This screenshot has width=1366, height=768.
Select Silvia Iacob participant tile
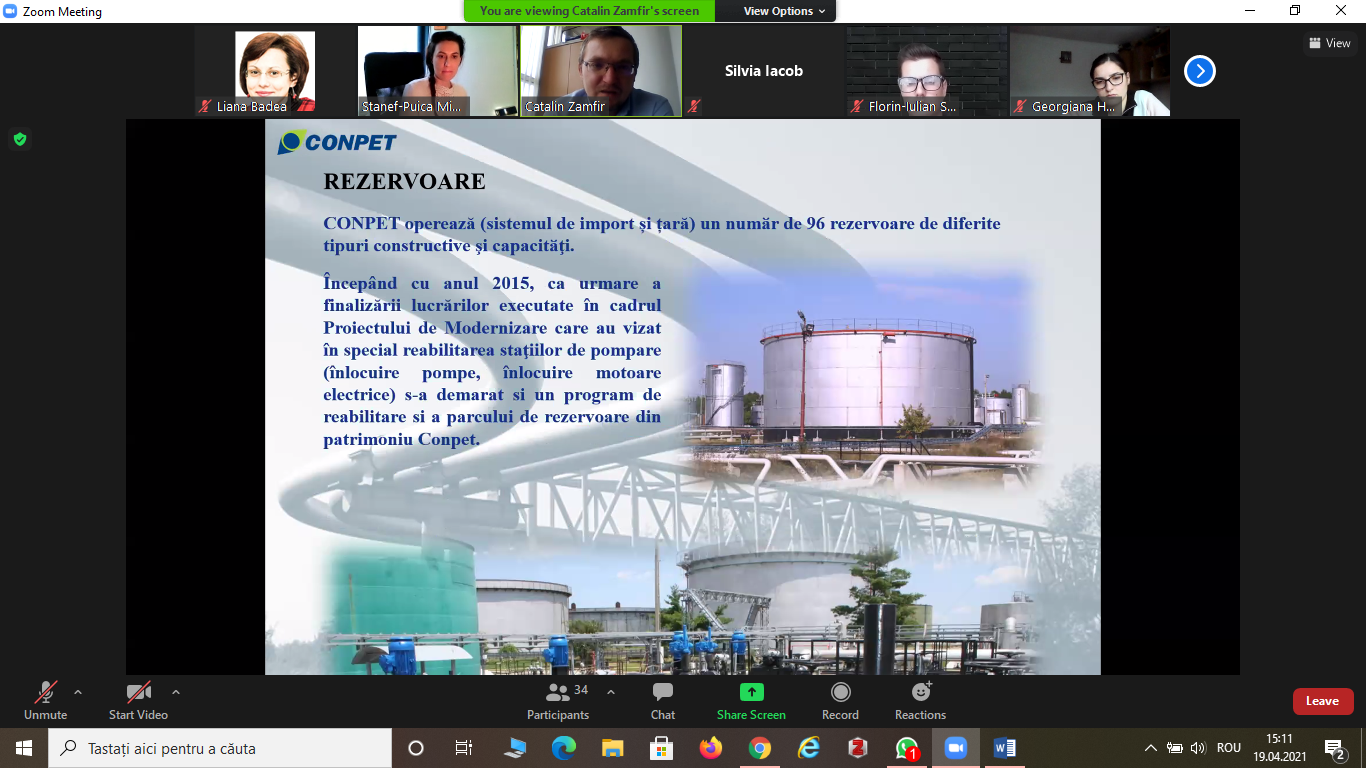pyautogui.click(x=764, y=71)
